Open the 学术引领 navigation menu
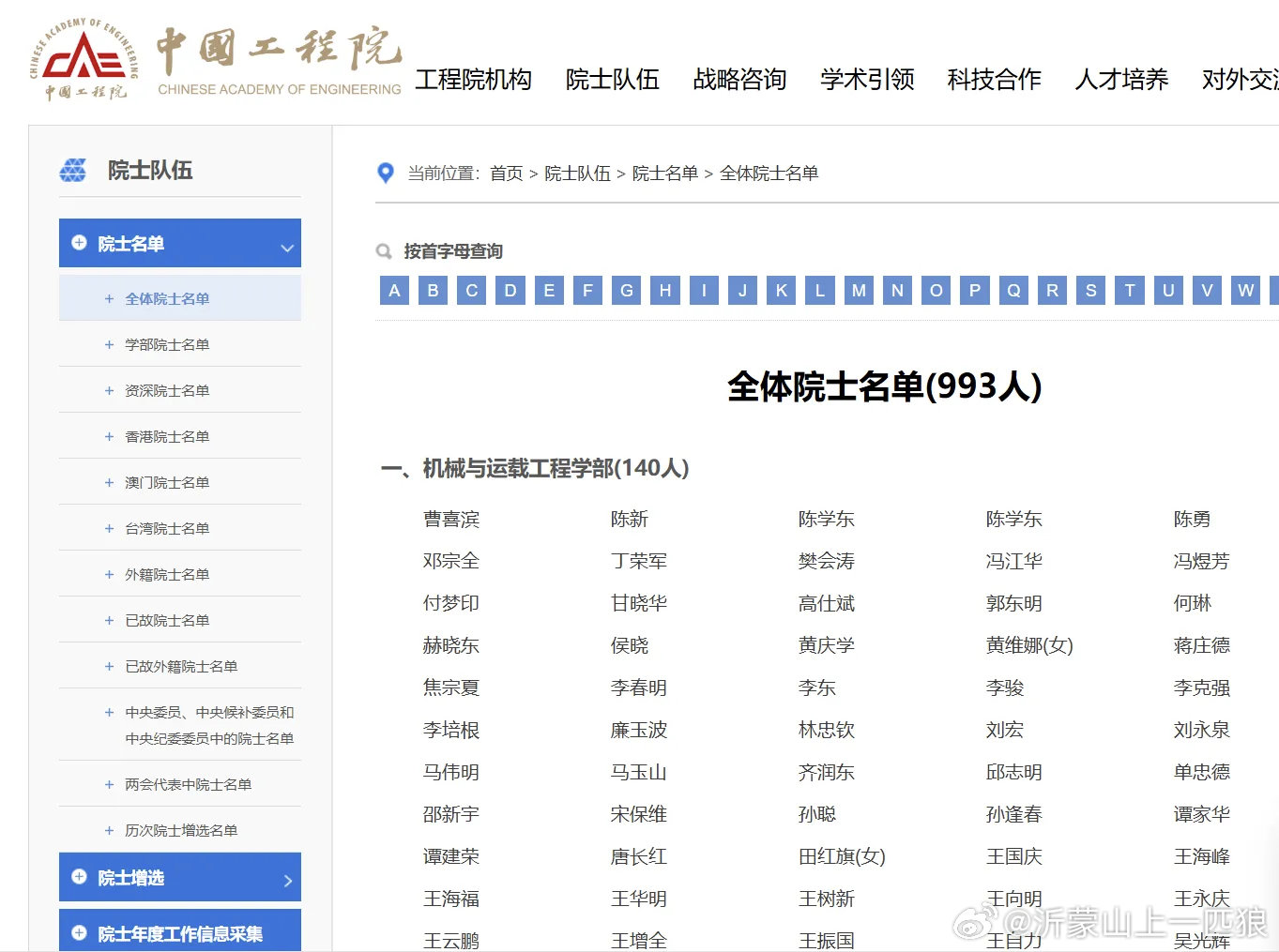 pyautogui.click(x=868, y=80)
